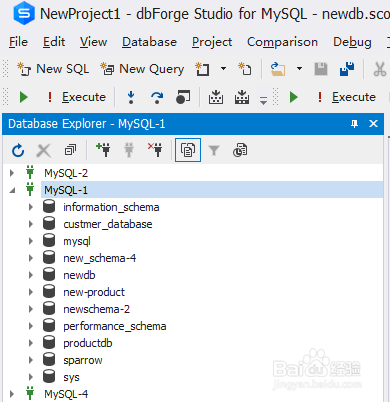Screen dimensions: 390x402
Task: Select the MySQL-2 connection
Action: pyautogui.click(x=66, y=173)
